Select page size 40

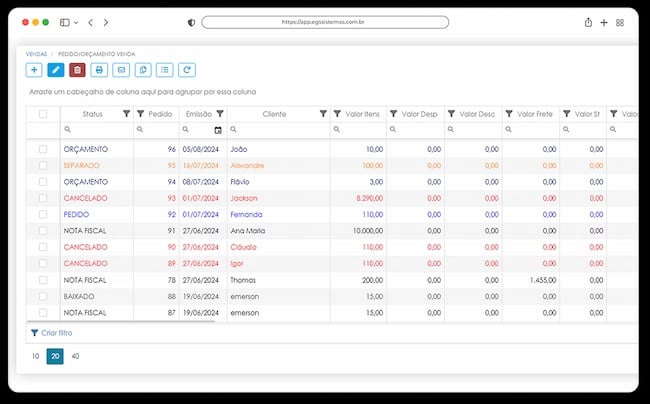(x=75, y=356)
